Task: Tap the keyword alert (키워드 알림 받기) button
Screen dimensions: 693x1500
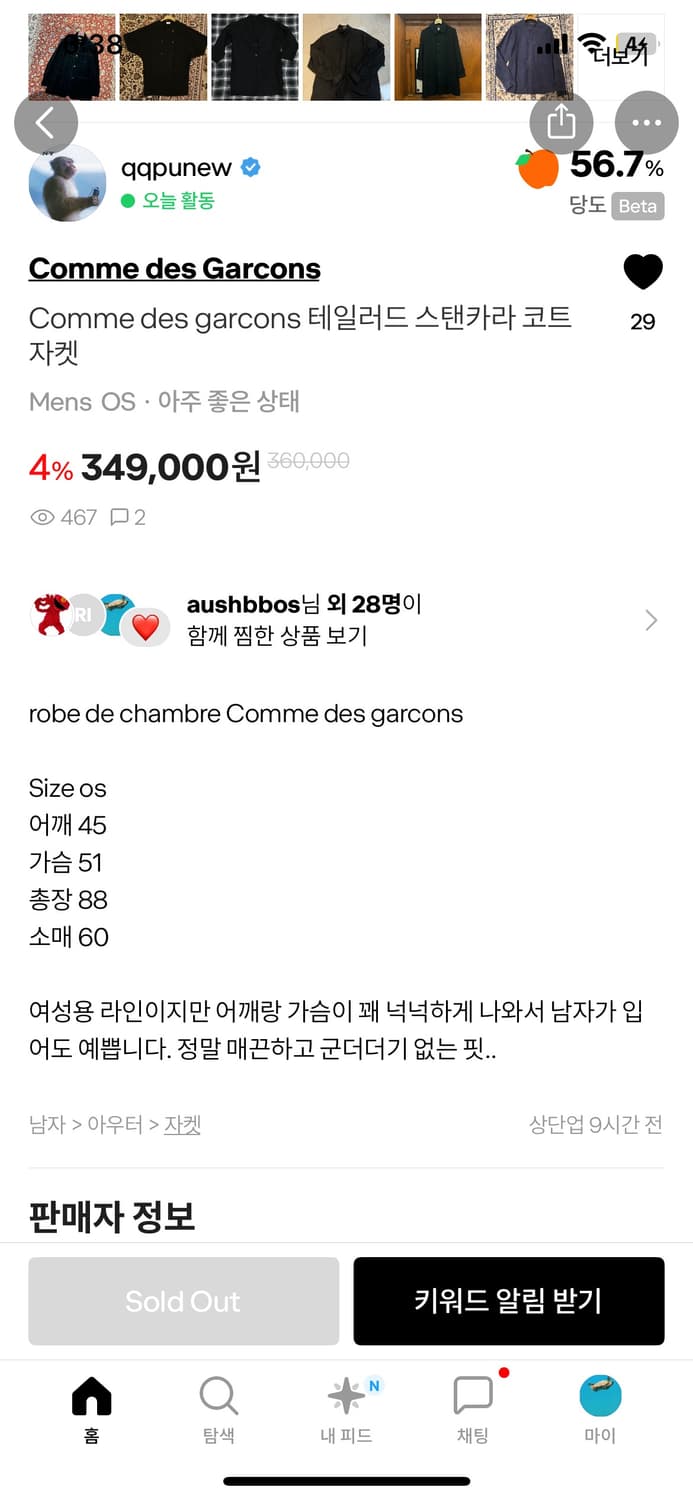Action: [508, 1300]
